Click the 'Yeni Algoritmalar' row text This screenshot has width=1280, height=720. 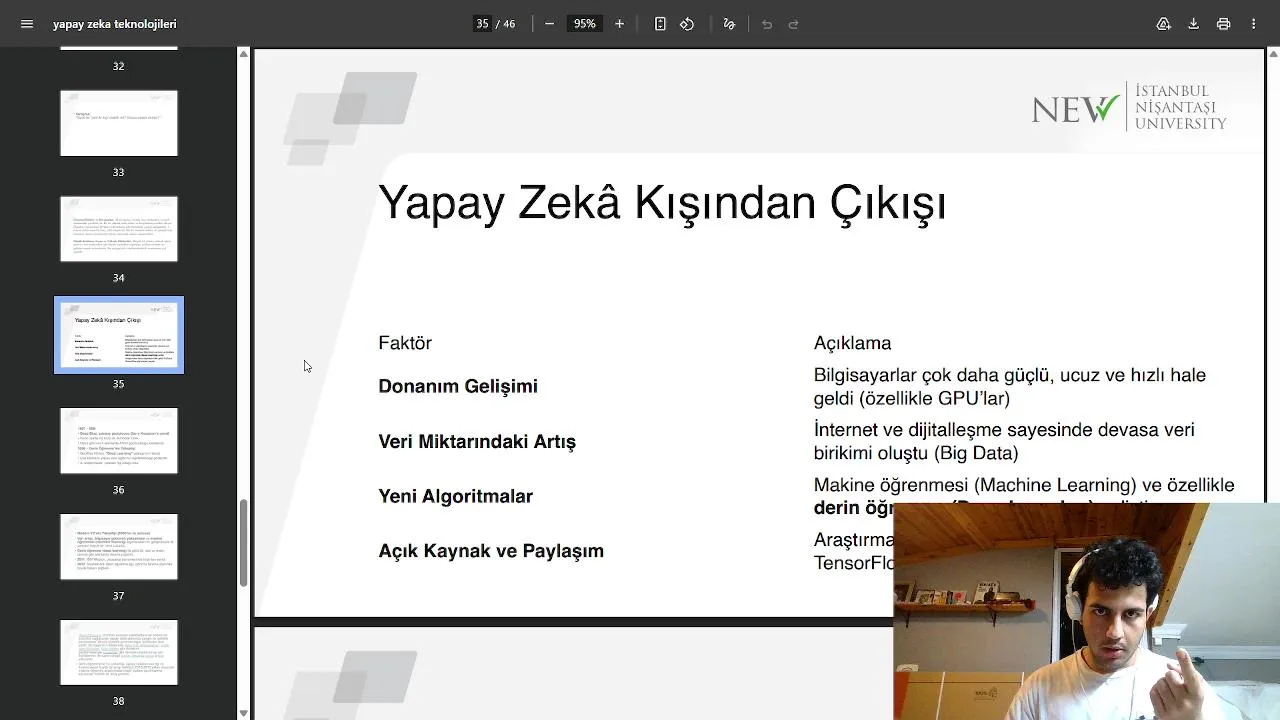[x=455, y=496]
